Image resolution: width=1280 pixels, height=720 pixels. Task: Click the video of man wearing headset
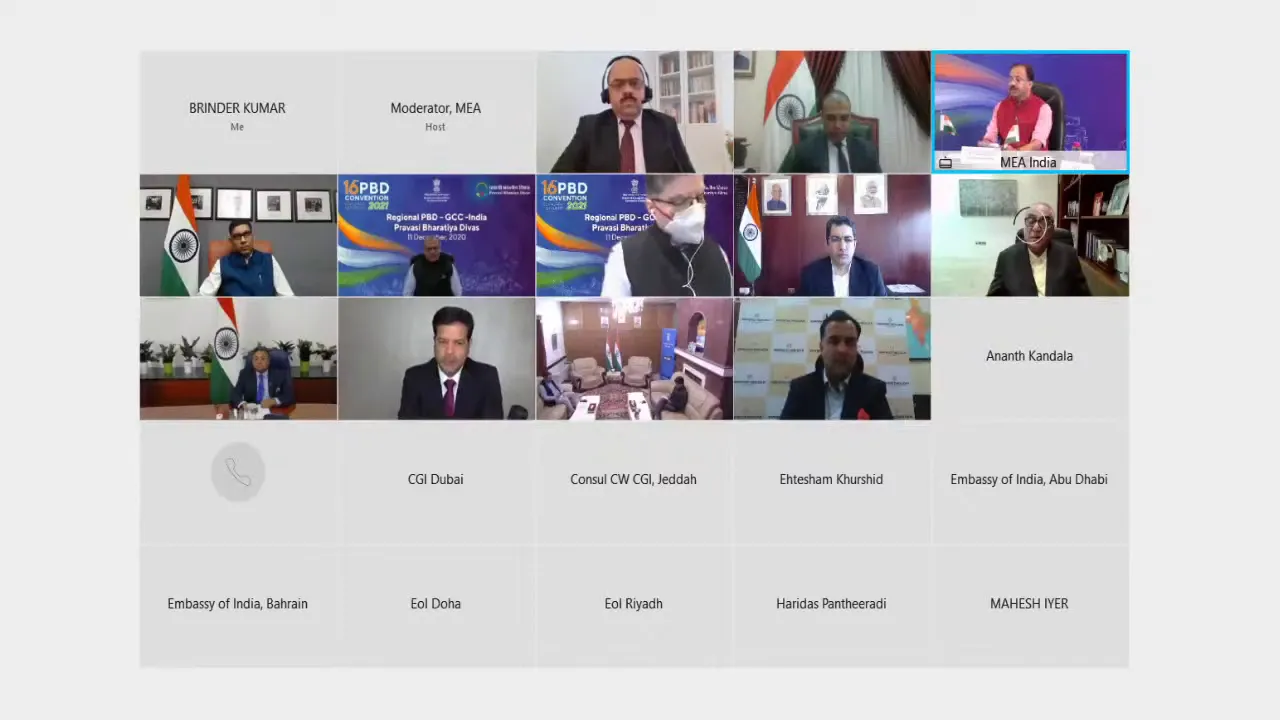(634, 112)
